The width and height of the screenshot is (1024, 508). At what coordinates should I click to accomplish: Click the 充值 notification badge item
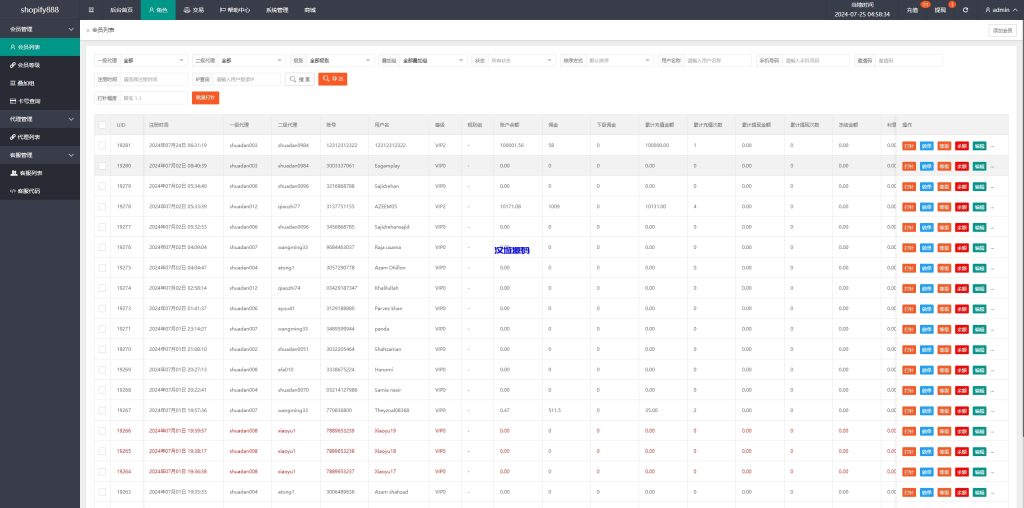pos(912,10)
